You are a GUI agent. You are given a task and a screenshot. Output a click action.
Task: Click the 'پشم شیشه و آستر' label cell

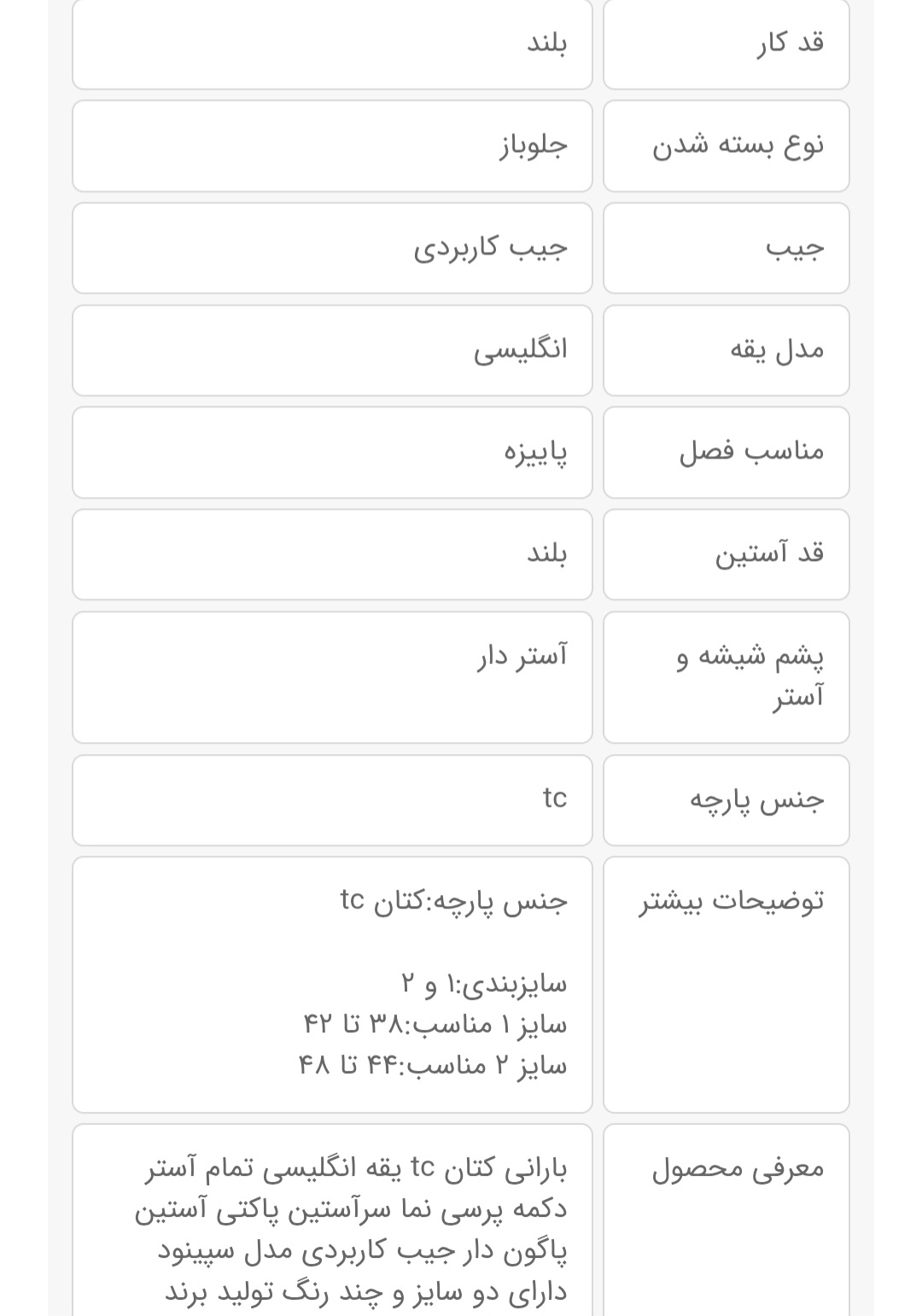coord(726,676)
